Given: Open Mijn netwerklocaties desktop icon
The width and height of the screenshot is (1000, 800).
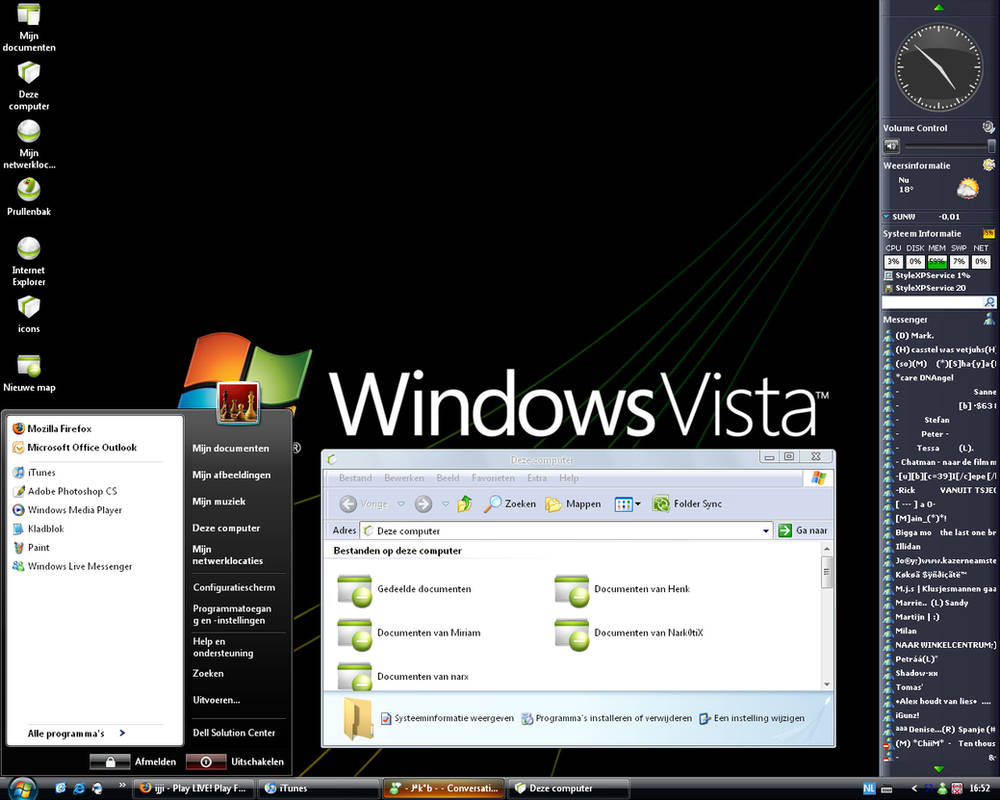Looking at the screenshot, I should [29, 145].
